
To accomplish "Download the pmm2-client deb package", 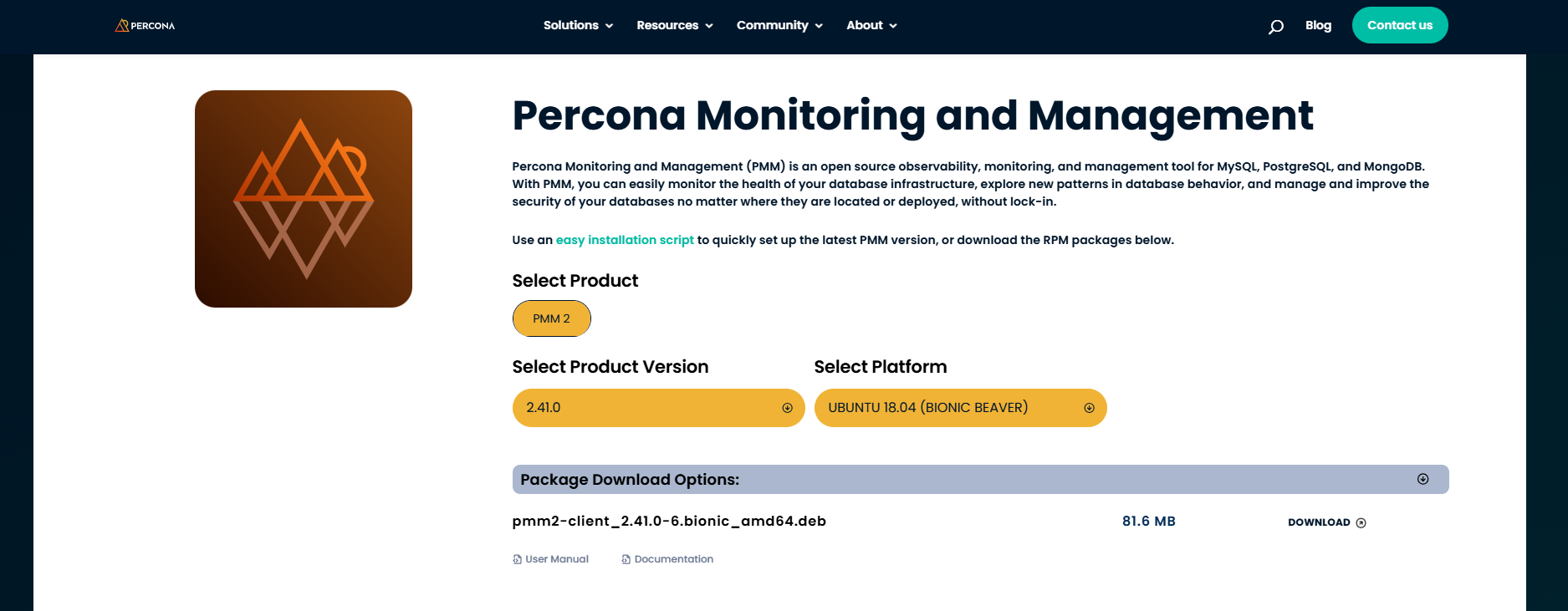I will [1326, 522].
